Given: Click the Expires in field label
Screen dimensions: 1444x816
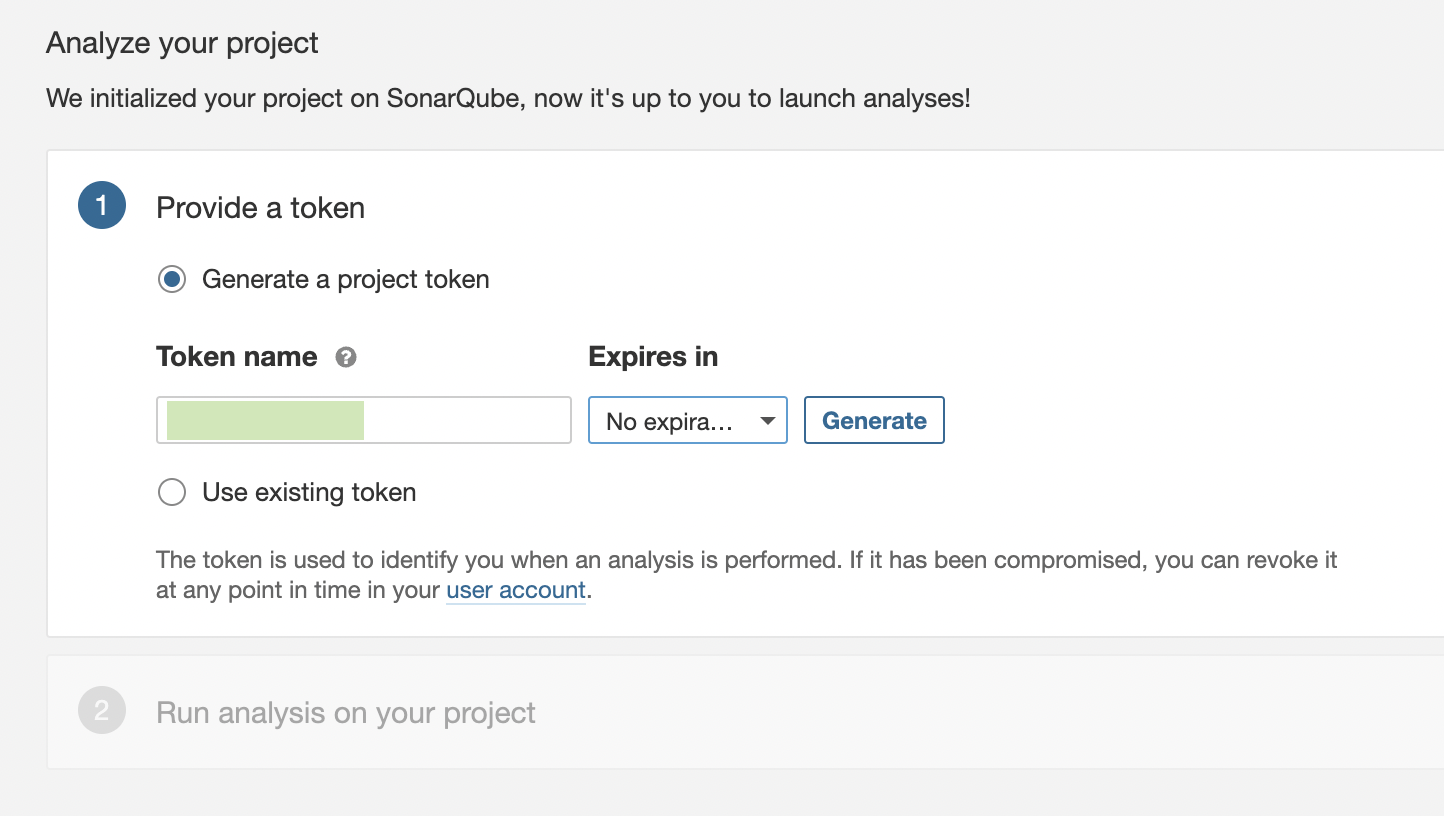Looking at the screenshot, I should 653,357.
